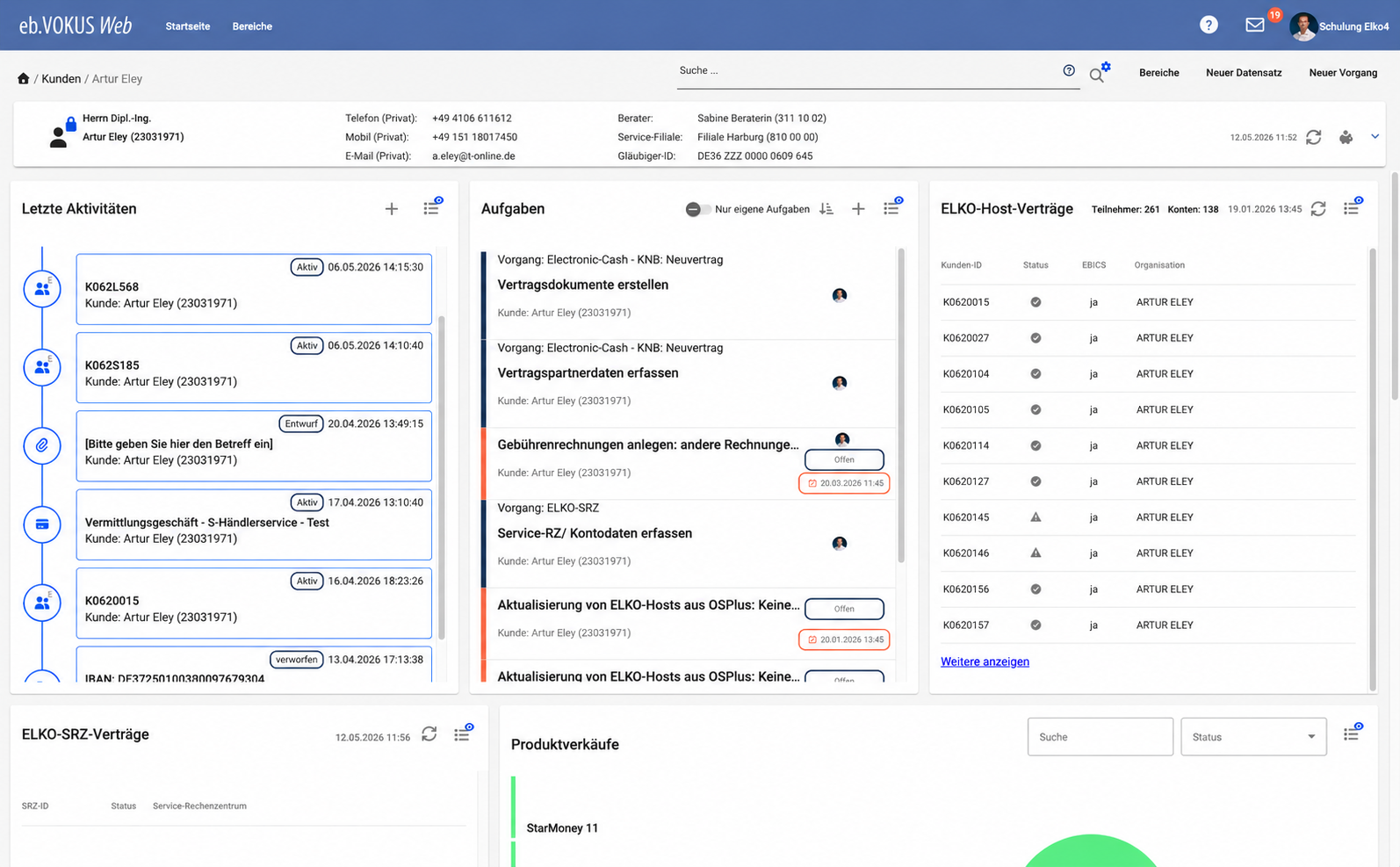Screen dimensions: 1400x867
Task: Click Bereiche beside the search bar
Action: click(x=1159, y=73)
